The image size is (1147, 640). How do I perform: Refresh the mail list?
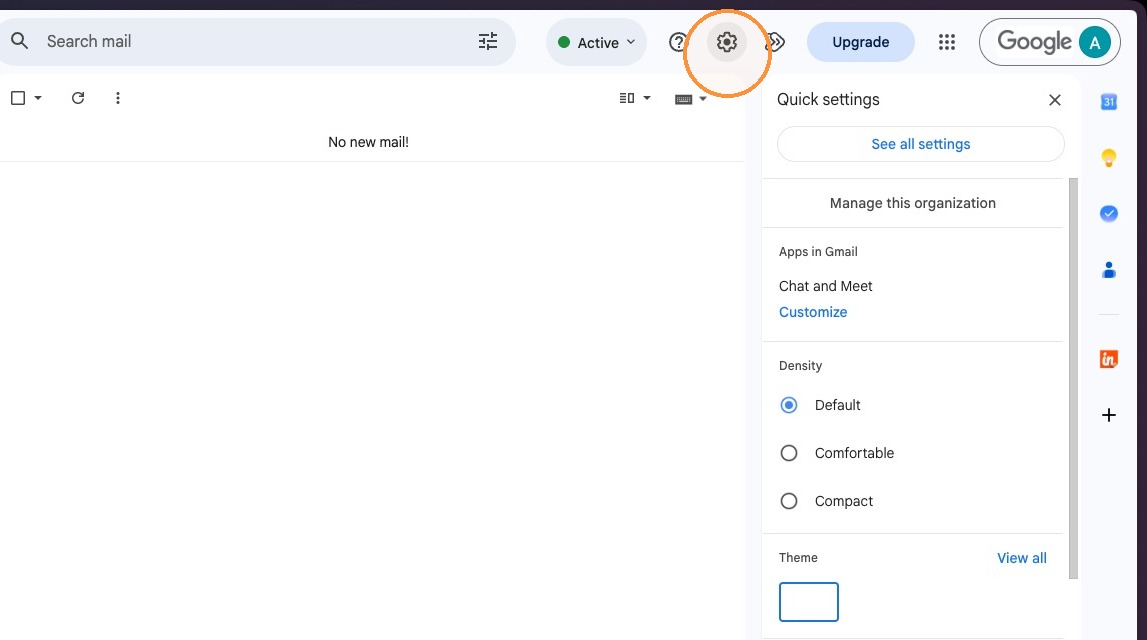click(78, 97)
